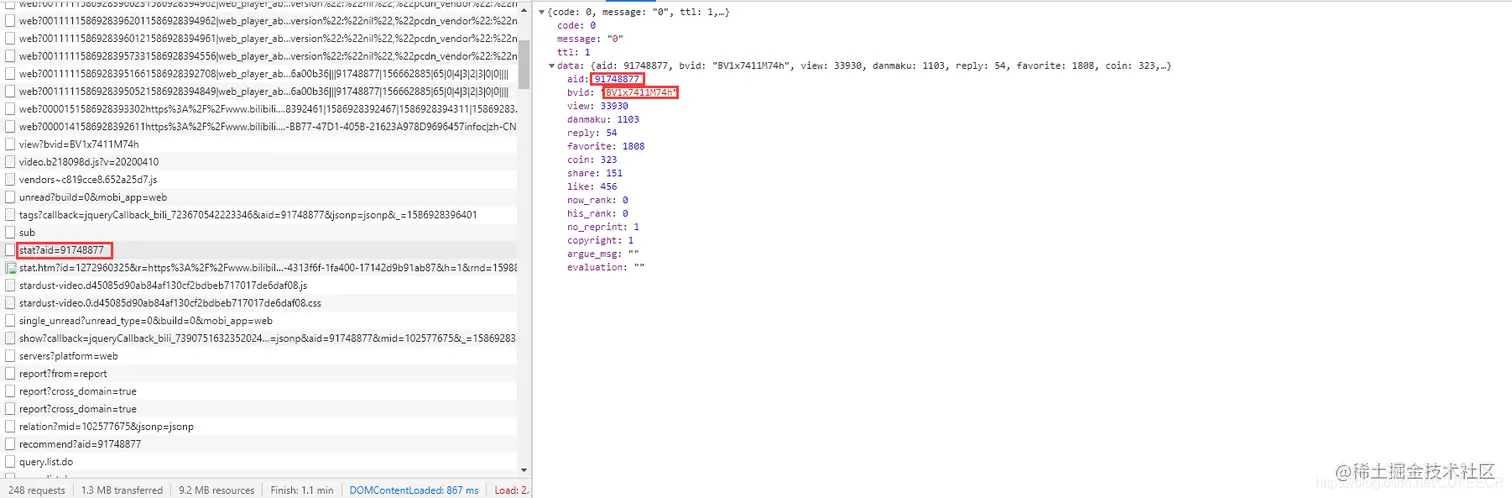
Task: Click the icon beside servers?platform=web
Action: coord(10,355)
